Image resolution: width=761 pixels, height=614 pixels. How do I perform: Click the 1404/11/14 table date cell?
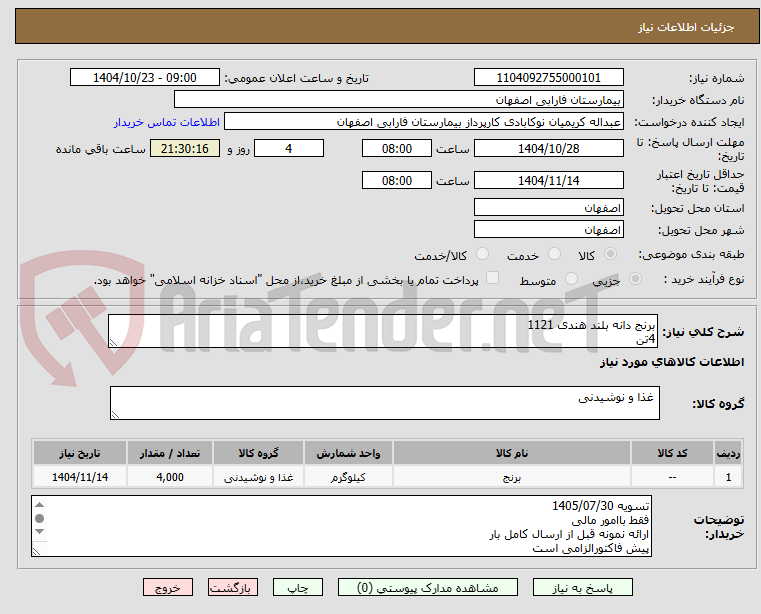point(80,477)
